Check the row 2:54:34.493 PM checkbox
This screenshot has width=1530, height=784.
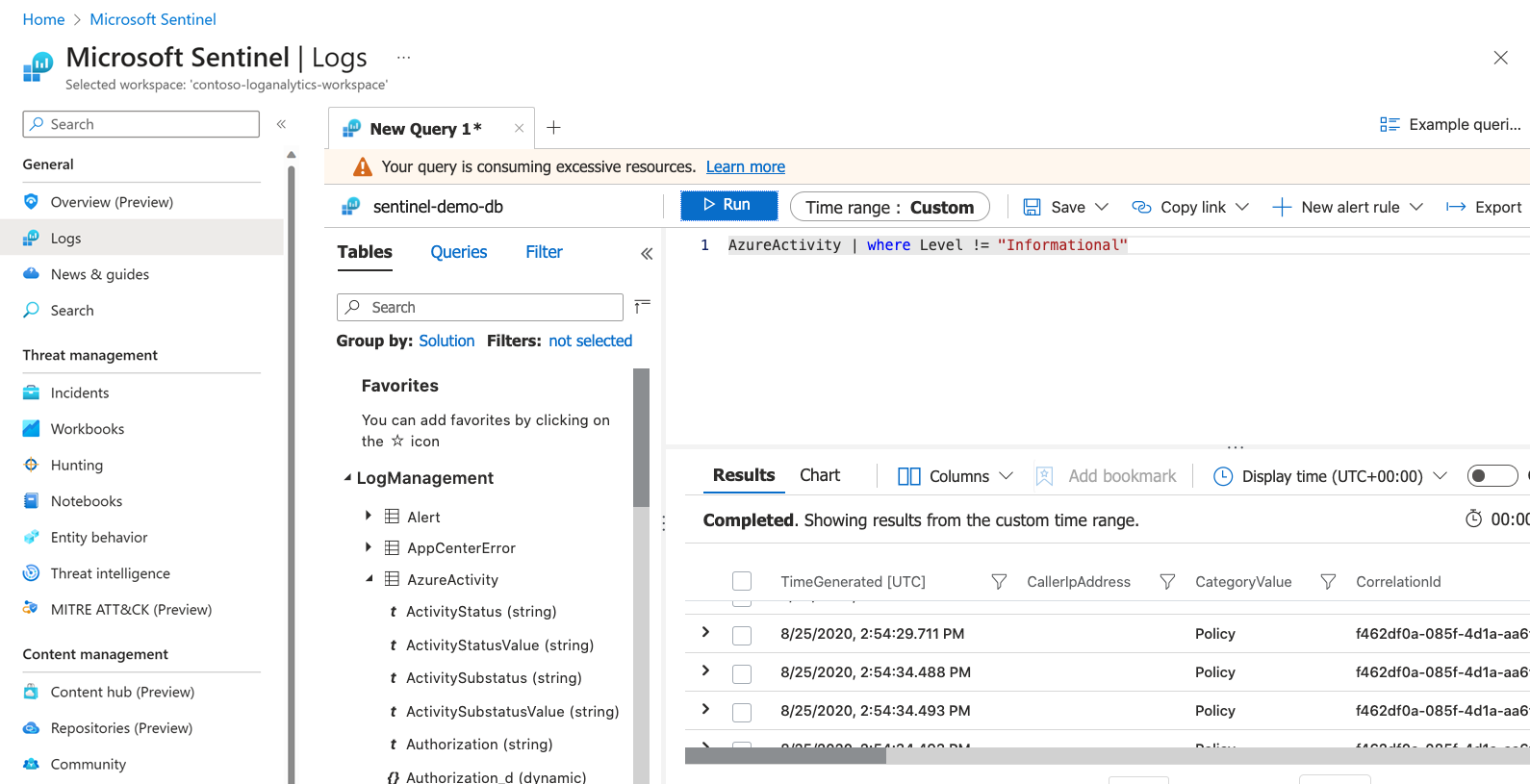pyautogui.click(x=742, y=712)
